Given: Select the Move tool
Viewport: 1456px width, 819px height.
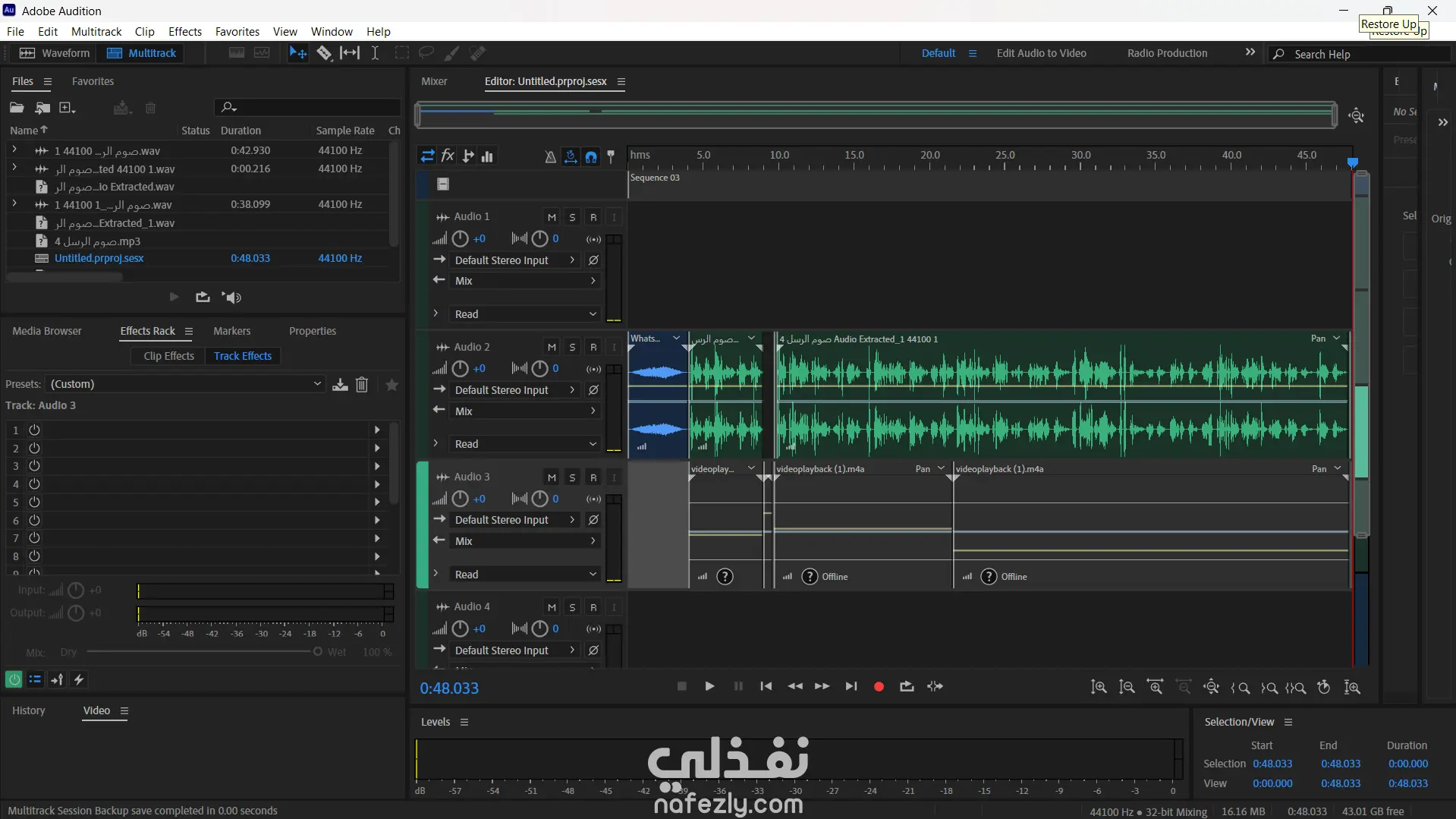Looking at the screenshot, I should pyautogui.click(x=297, y=53).
